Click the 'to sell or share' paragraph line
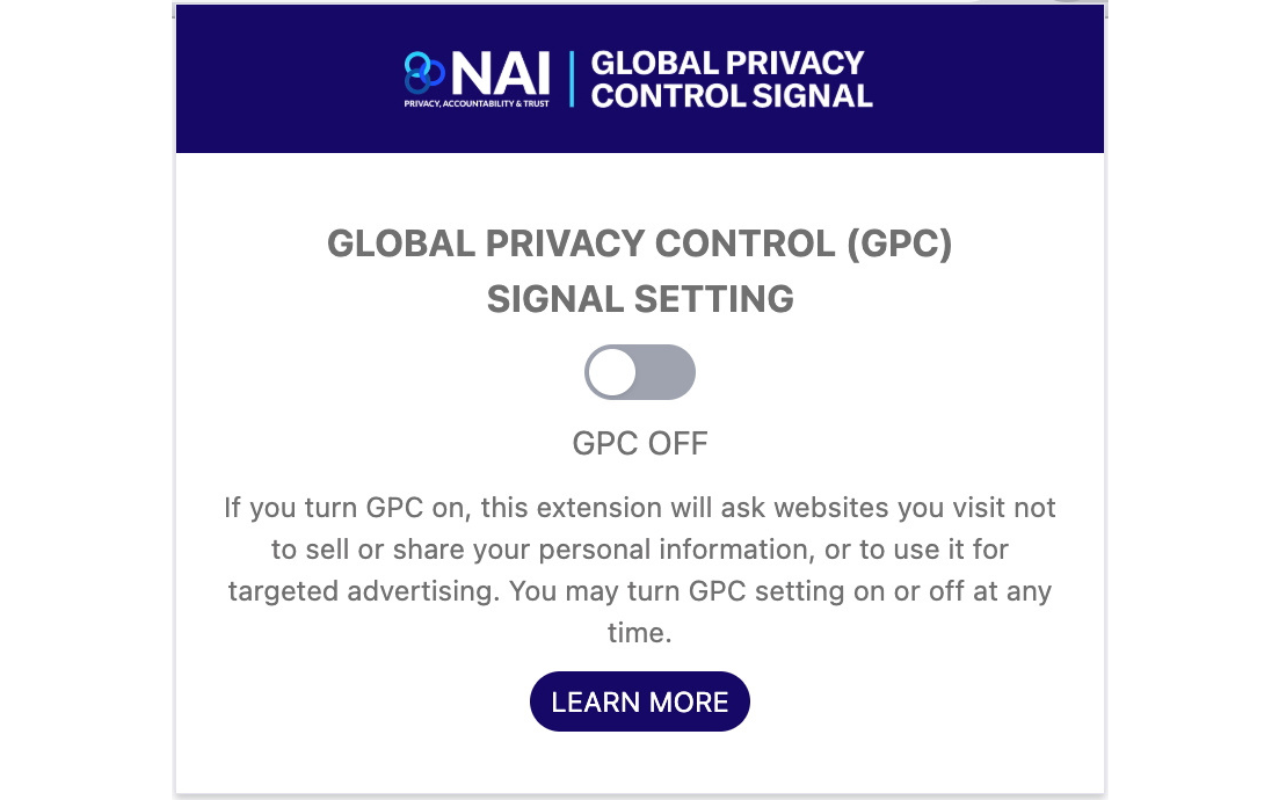The image size is (1280, 800). click(x=640, y=549)
